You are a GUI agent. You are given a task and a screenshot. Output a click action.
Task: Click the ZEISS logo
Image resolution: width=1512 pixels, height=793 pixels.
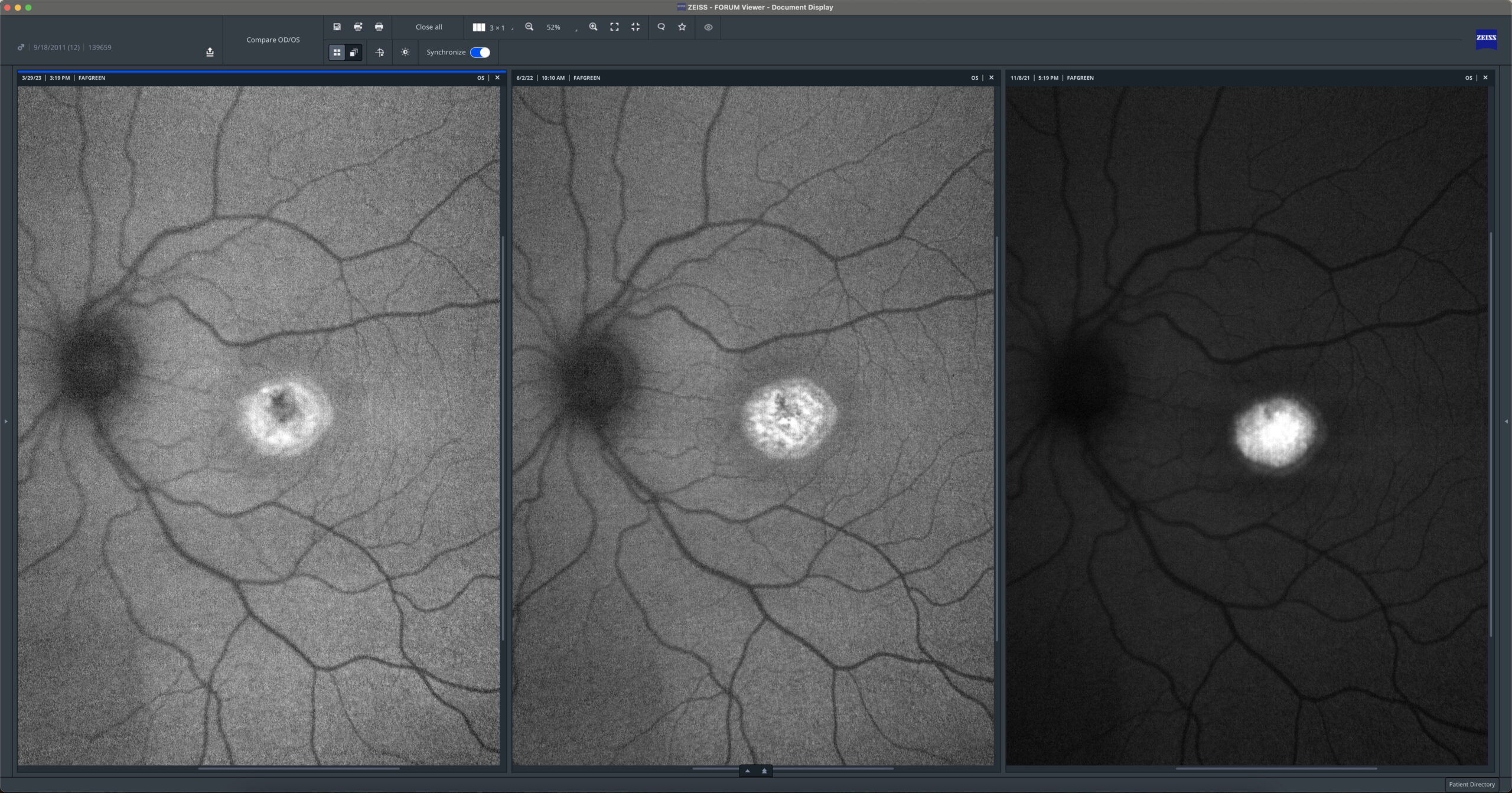1486,38
